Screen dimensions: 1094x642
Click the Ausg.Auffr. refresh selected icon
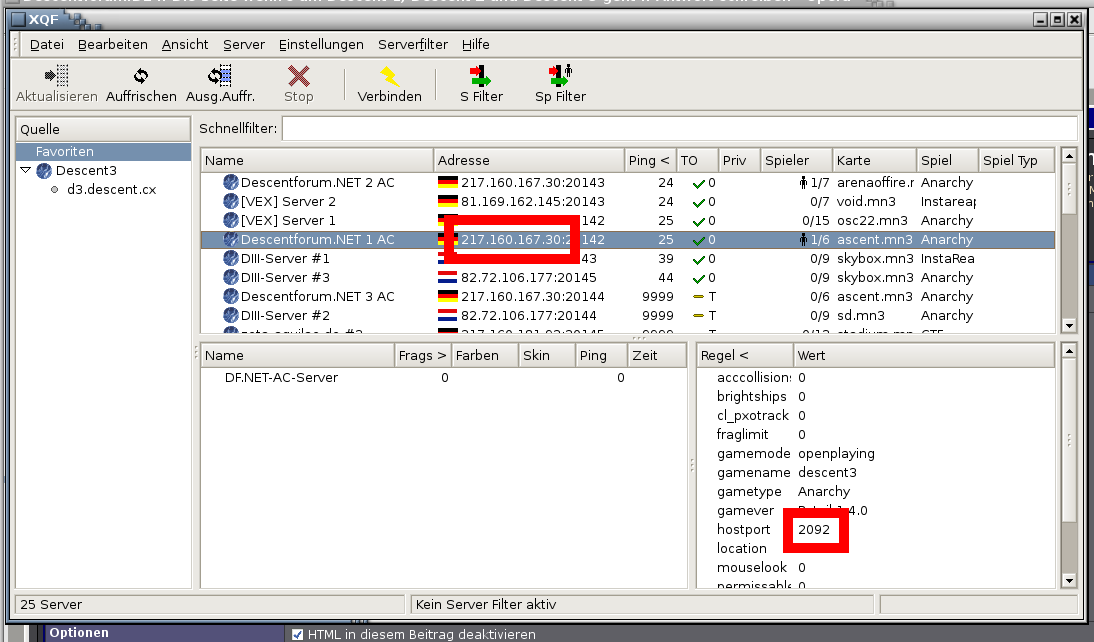coord(220,76)
